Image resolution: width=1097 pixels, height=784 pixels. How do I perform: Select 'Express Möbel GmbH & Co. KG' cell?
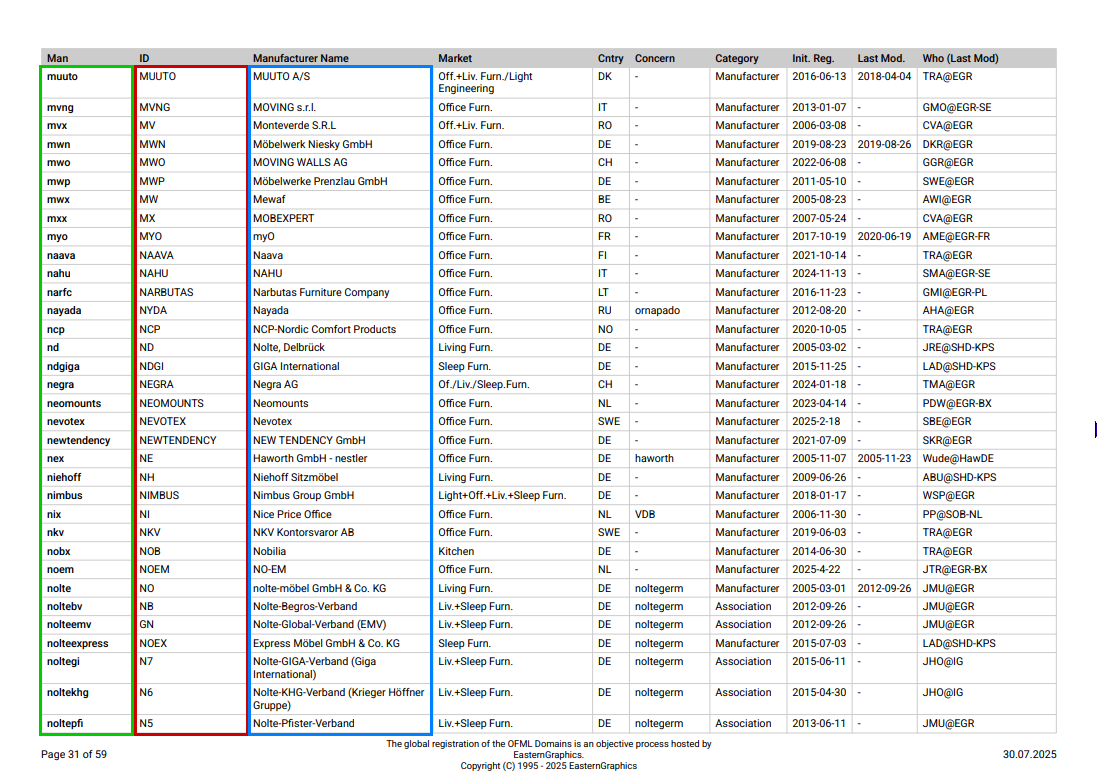[326, 644]
